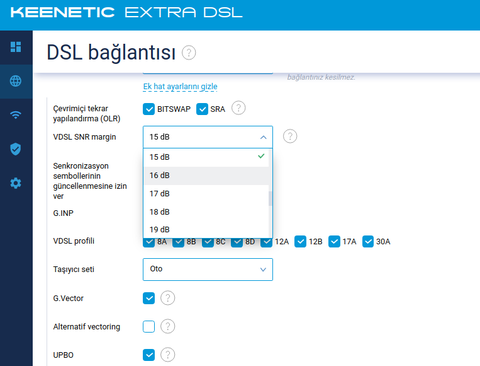Open the Wi-Fi network section in sidebar
The width and height of the screenshot is (480, 366).
click(x=16, y=115)
